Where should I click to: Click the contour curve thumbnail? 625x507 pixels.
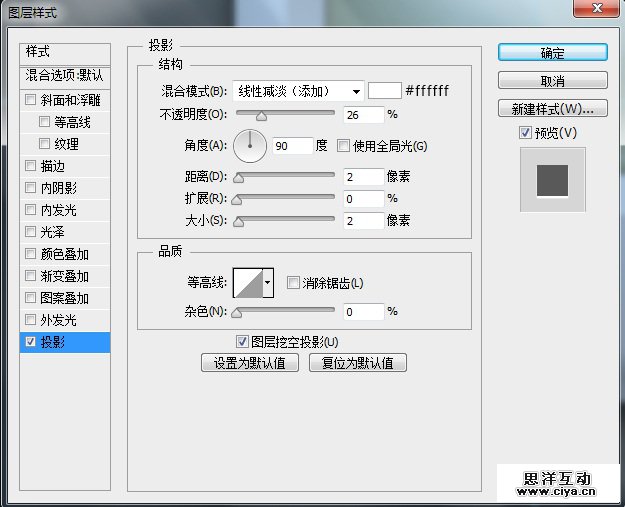tap(246, 284)
